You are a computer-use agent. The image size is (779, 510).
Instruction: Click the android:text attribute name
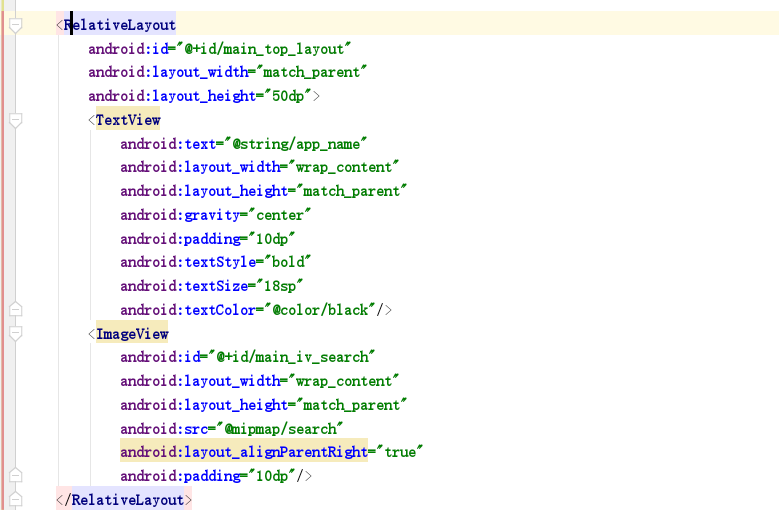[x=168, y=144]
